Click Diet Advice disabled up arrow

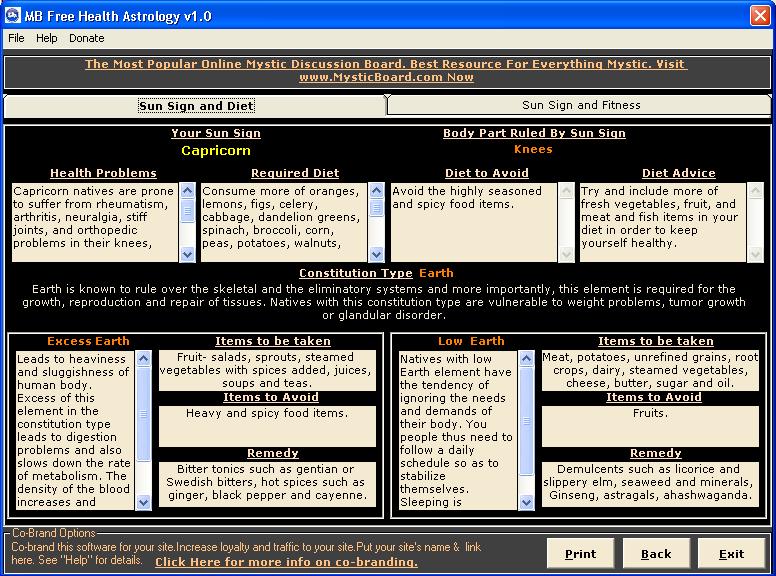click(x=755, y=191)
